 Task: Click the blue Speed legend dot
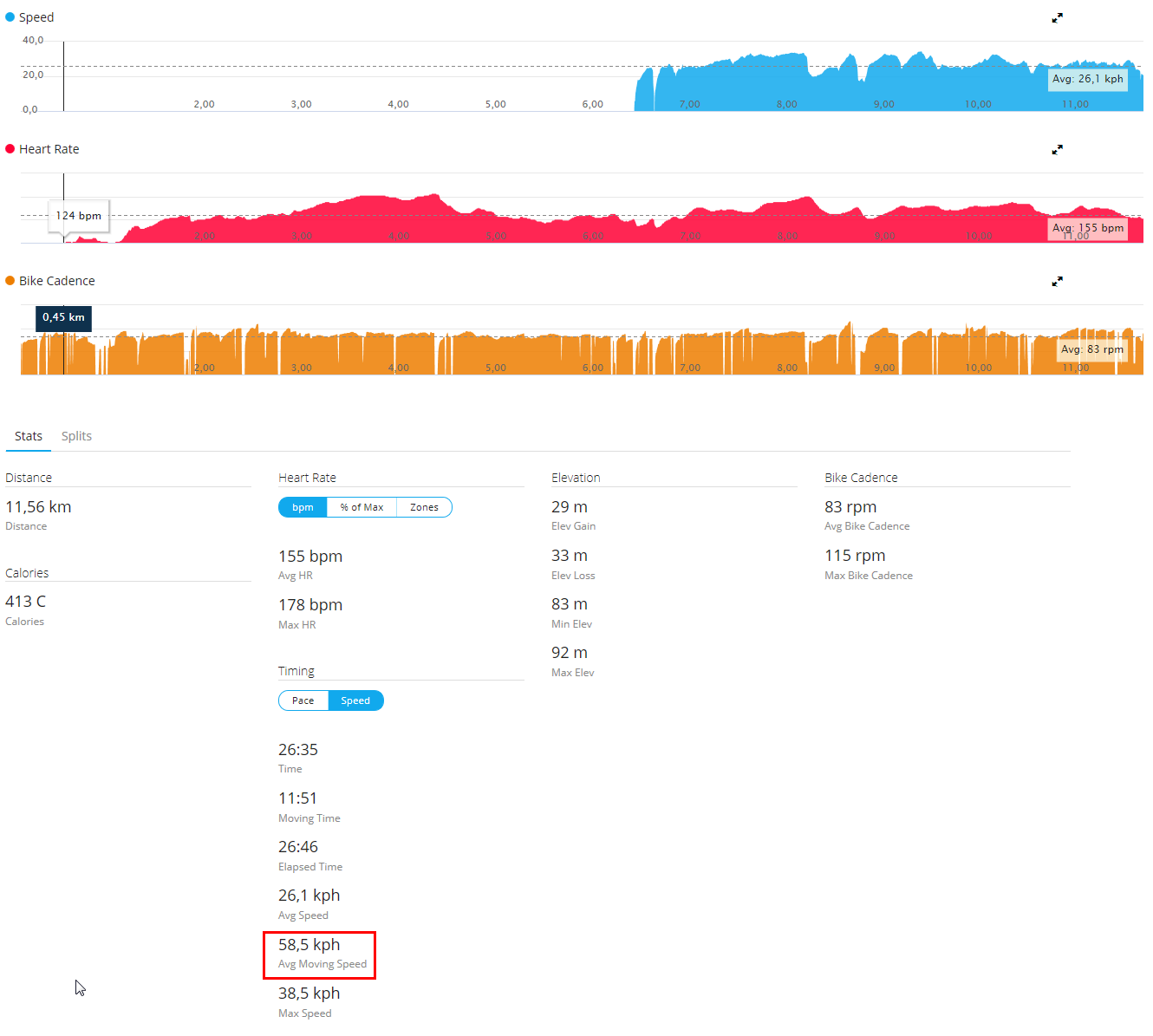10,17
